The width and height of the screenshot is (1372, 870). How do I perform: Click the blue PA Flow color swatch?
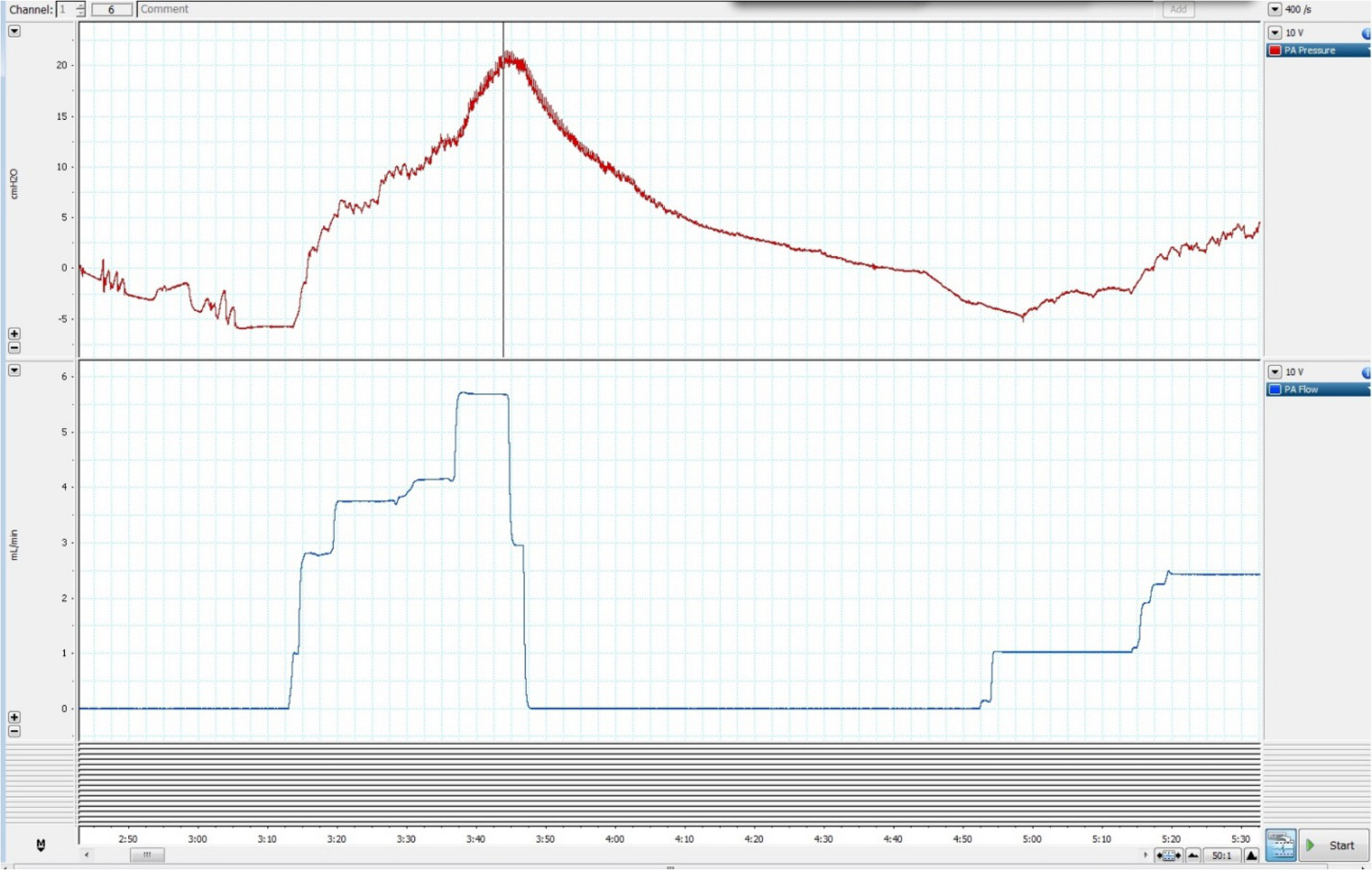click(1275, 390)
